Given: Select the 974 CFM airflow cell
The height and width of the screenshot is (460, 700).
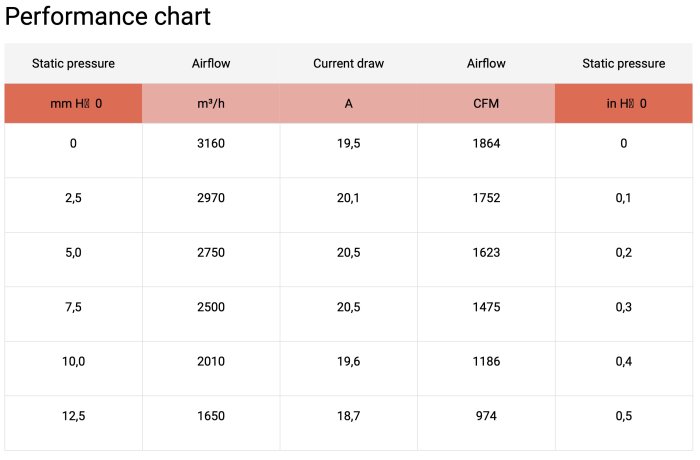Looking at the screenshot, I should [486, 416].
